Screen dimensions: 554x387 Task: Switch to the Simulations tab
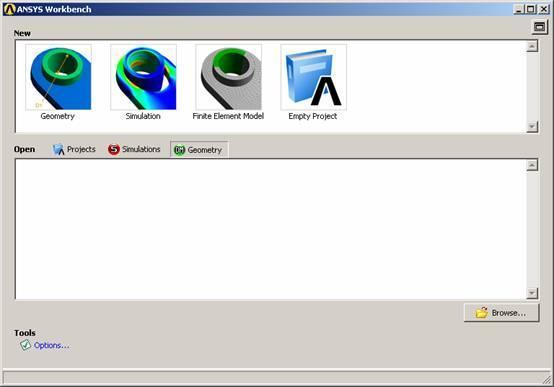click(x=134, y=149)
